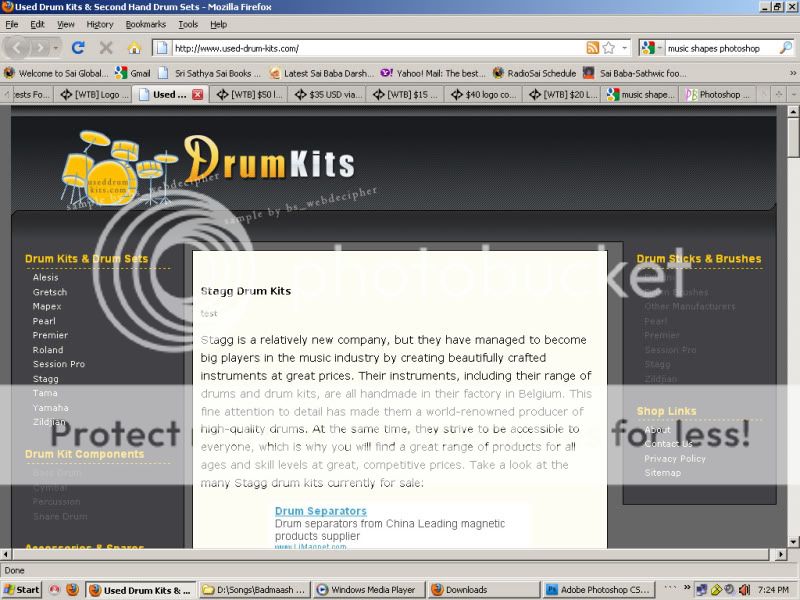Open the Sitemap link
The height and width of the screenshot is (600, 800).
coord(662,473)
